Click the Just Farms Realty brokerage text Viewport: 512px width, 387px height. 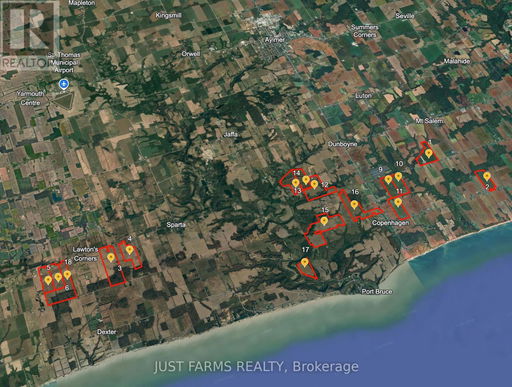[x=256, y=367]
